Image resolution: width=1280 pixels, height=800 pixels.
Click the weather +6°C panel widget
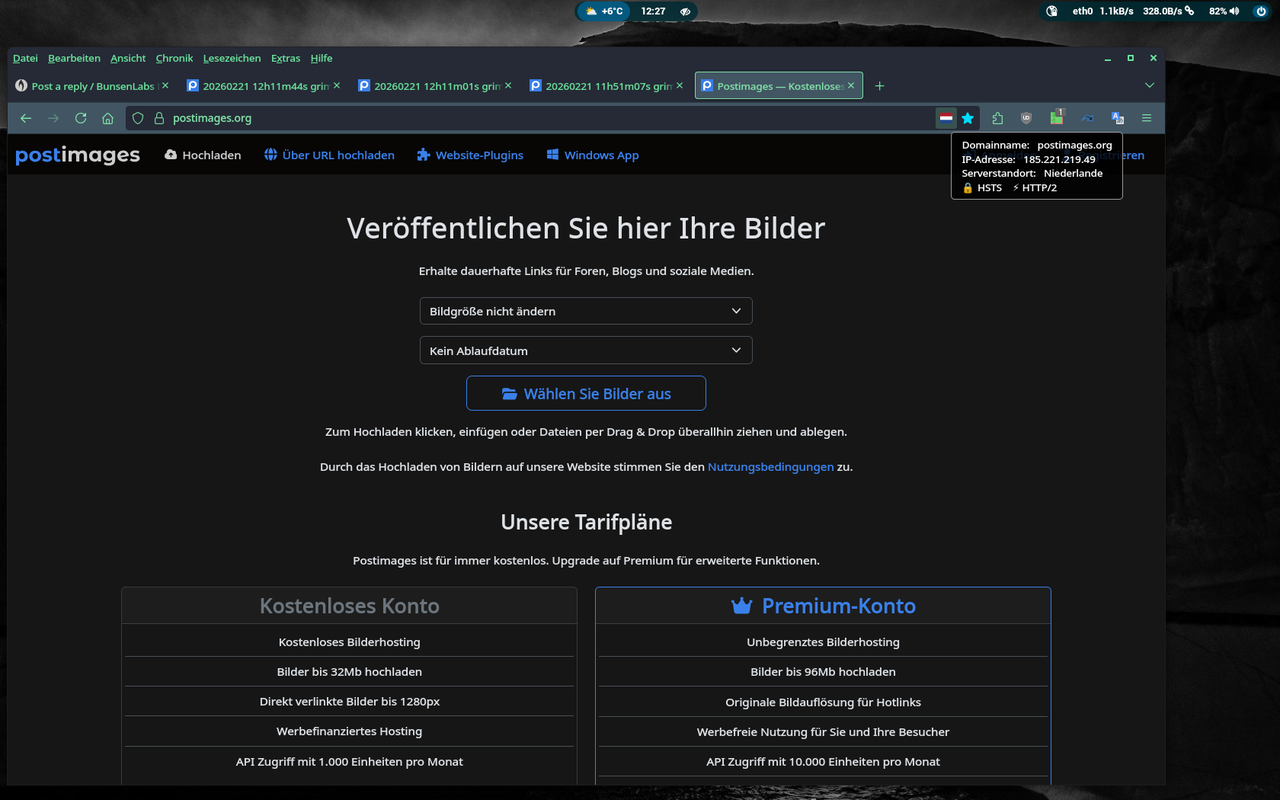(604, 11)
